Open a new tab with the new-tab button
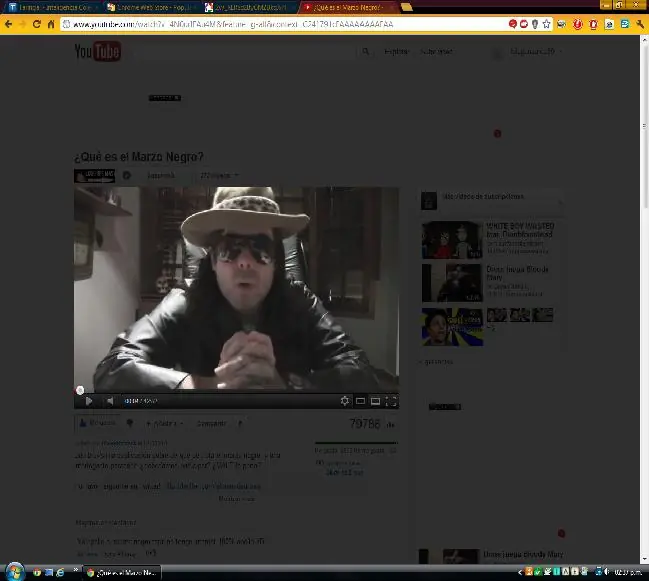649x581 pixels. [406, 7]
